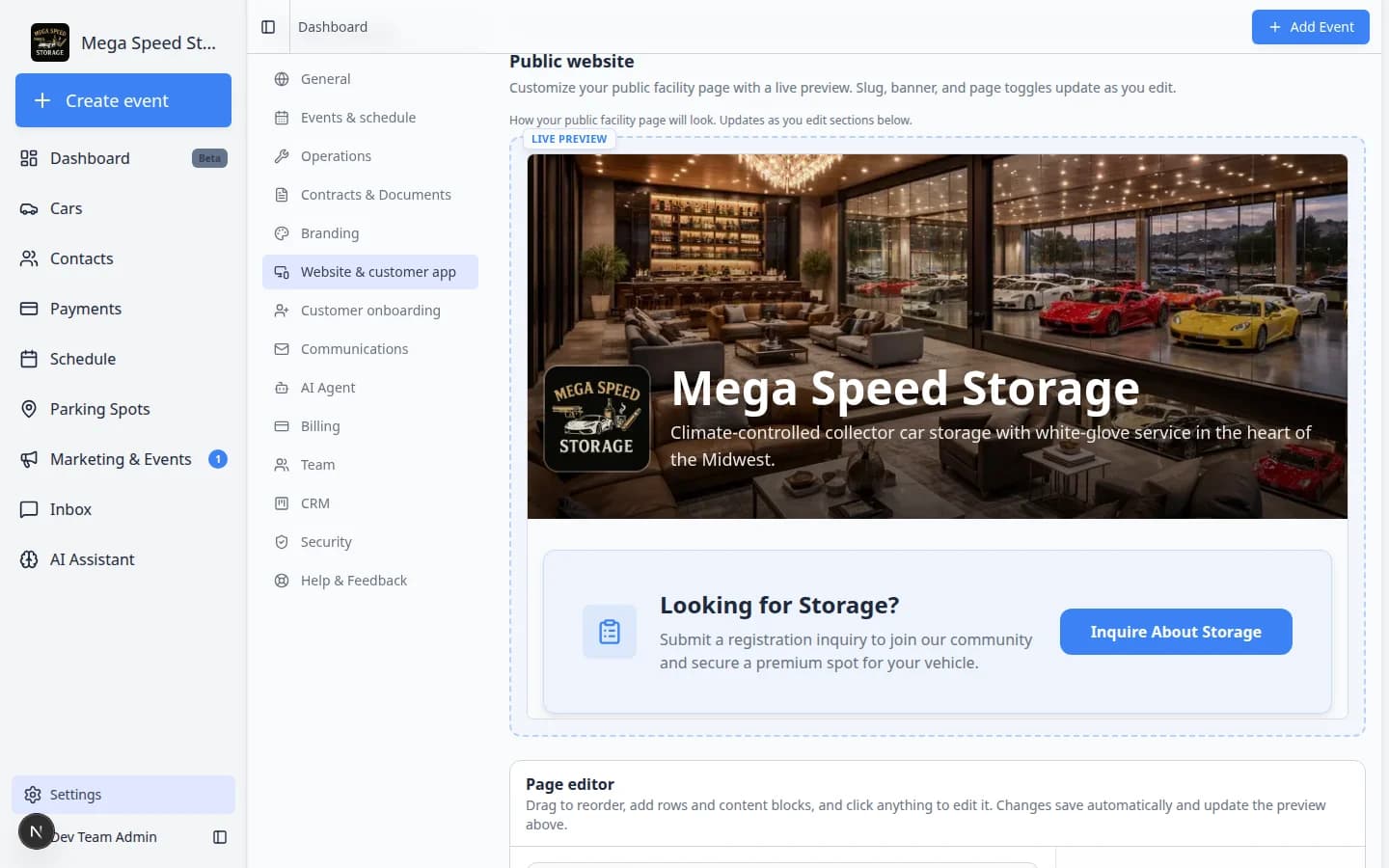Click the Add Event button
The width and height of the screenshot is (1389, 868).
click(x=1311, y=27)
